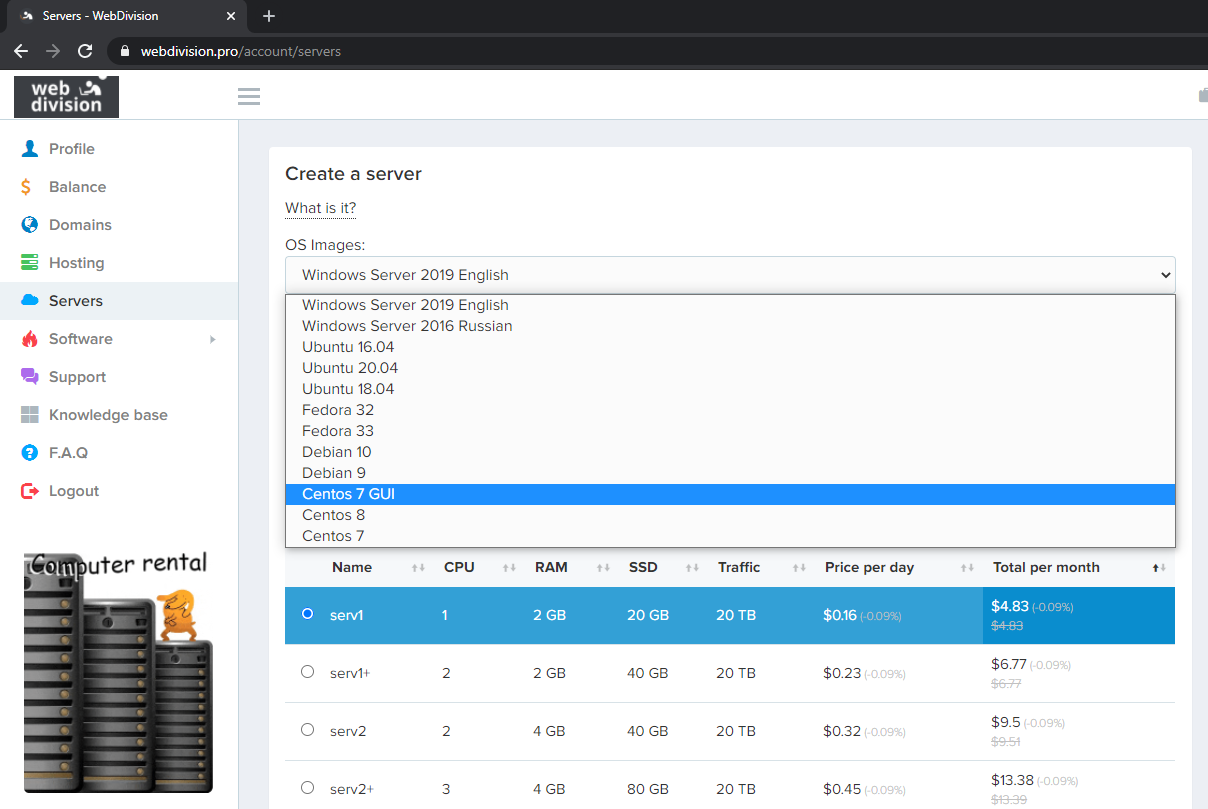Select the serv1+ radio button
Screen dimensions: 1208x809
[307, 672]
